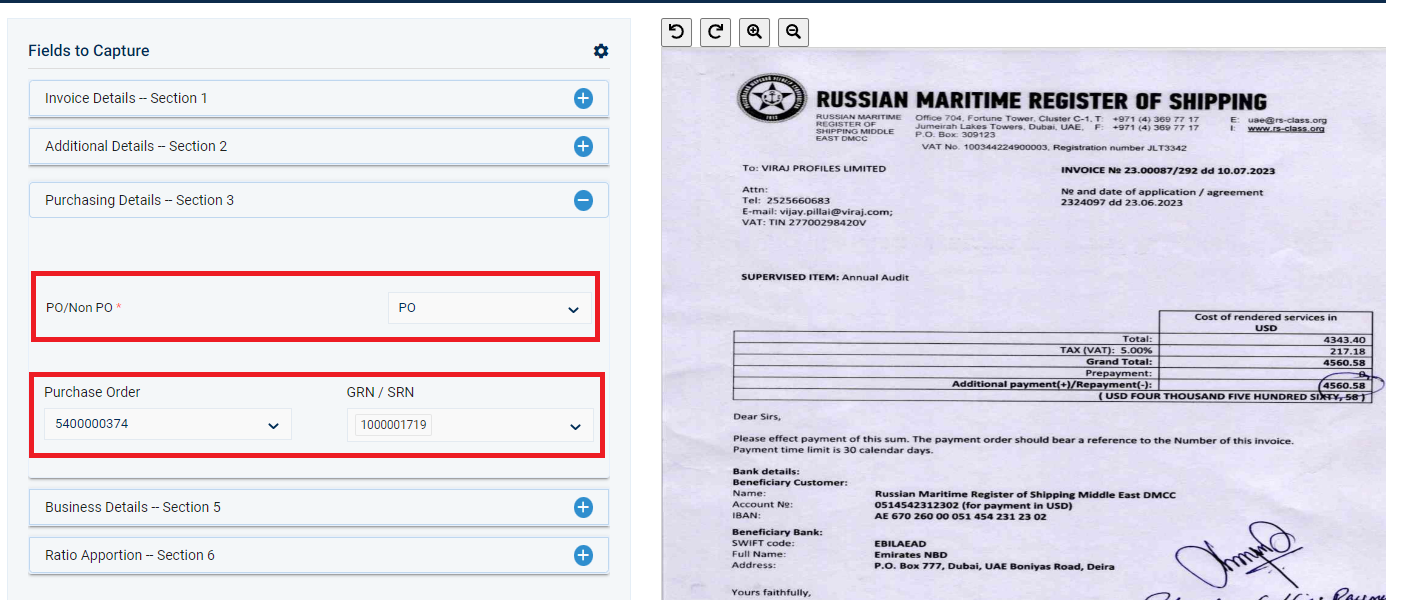Select the 1000001719 GRN tag
Image resolution: width=1404 pixels, height=600 pixels.
[393, 425]
